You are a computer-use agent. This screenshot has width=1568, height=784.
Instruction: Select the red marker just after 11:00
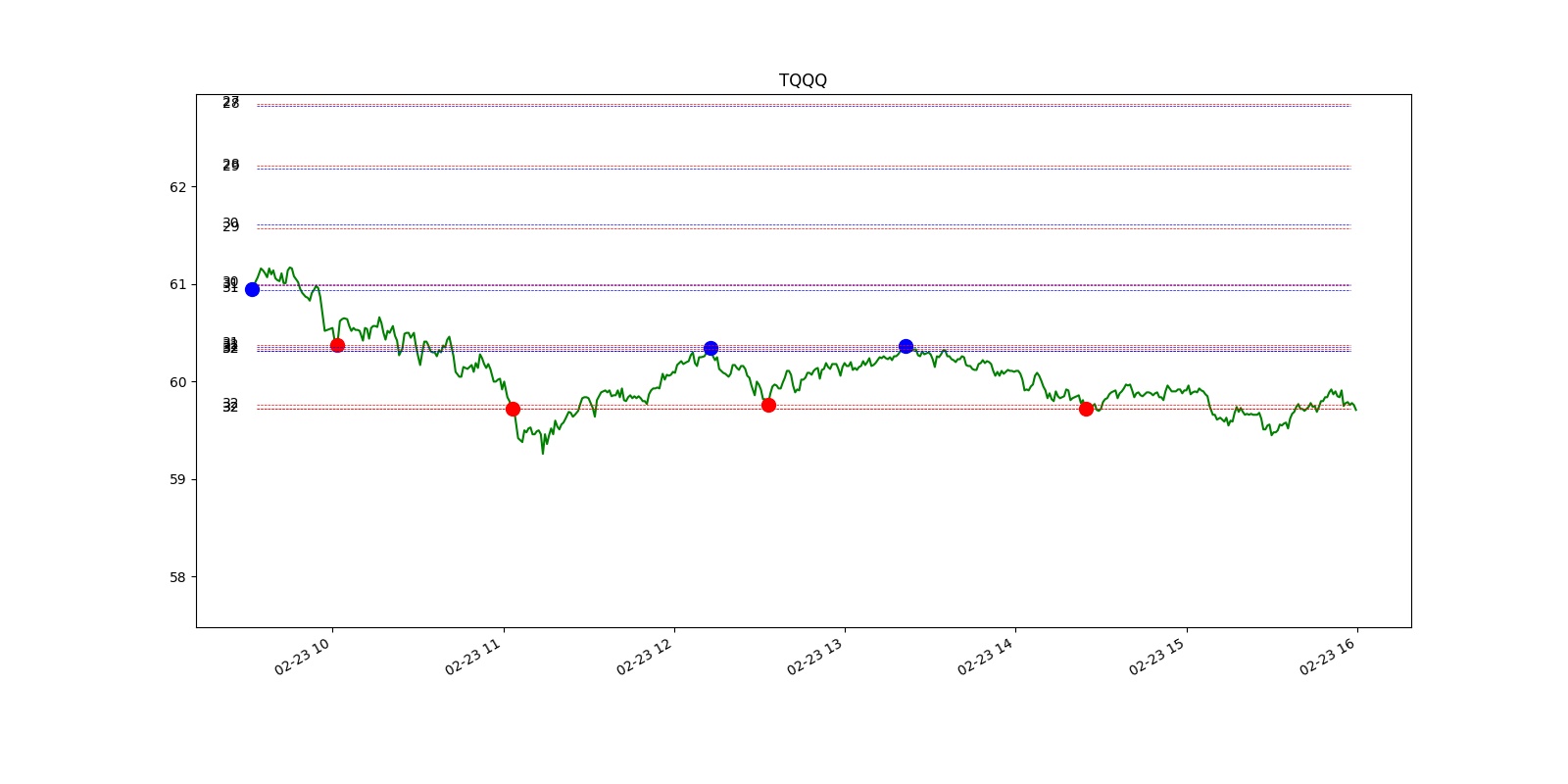pos(513,409)
